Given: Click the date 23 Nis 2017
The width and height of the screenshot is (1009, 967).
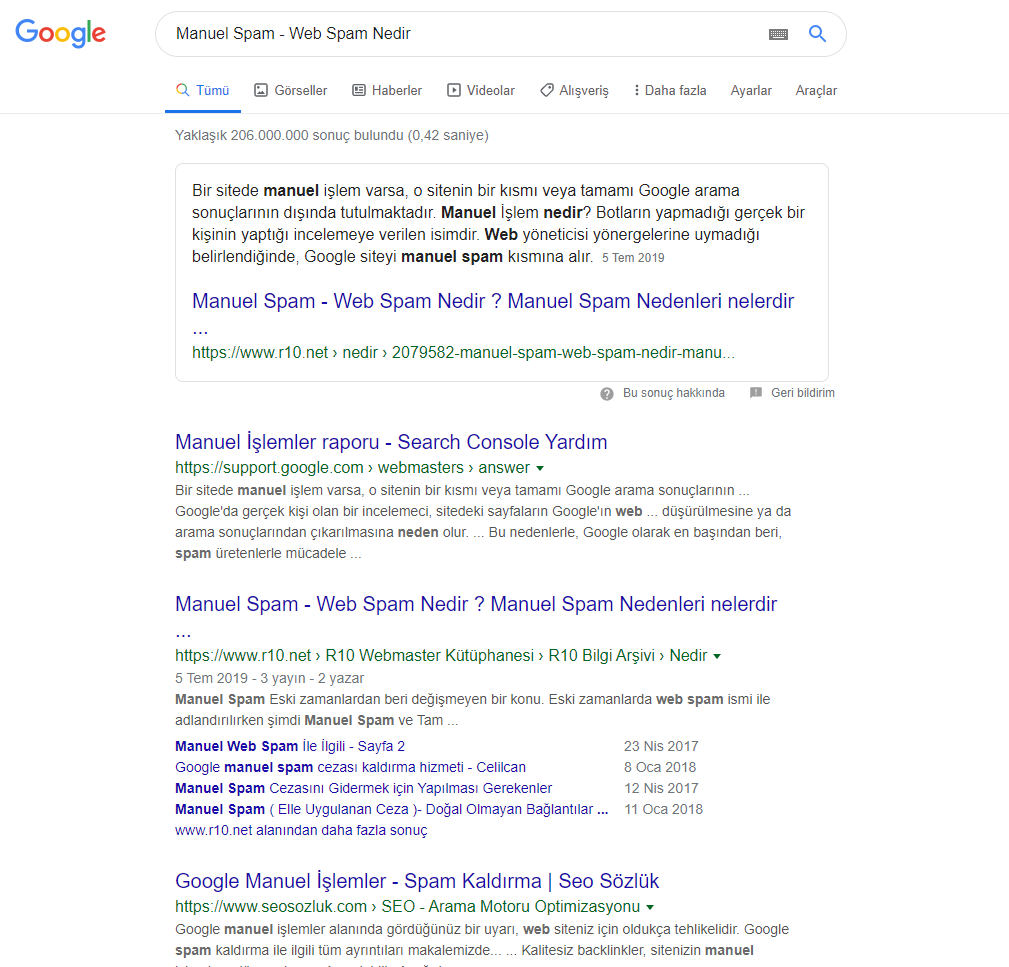Looking at the screenshot, I should point(661,746).
